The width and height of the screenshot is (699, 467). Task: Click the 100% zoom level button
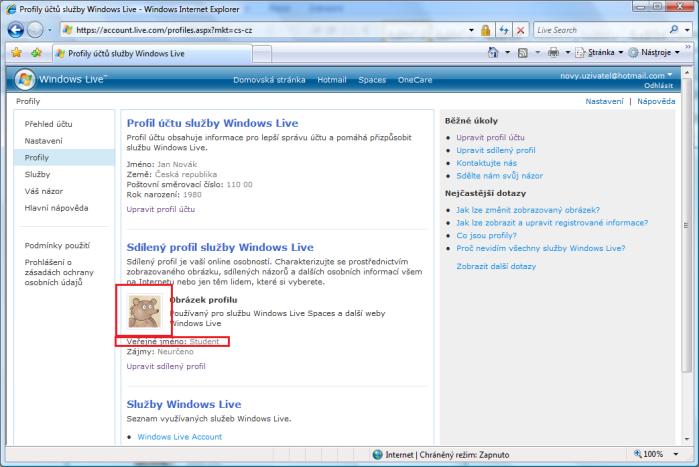point(649,454)
